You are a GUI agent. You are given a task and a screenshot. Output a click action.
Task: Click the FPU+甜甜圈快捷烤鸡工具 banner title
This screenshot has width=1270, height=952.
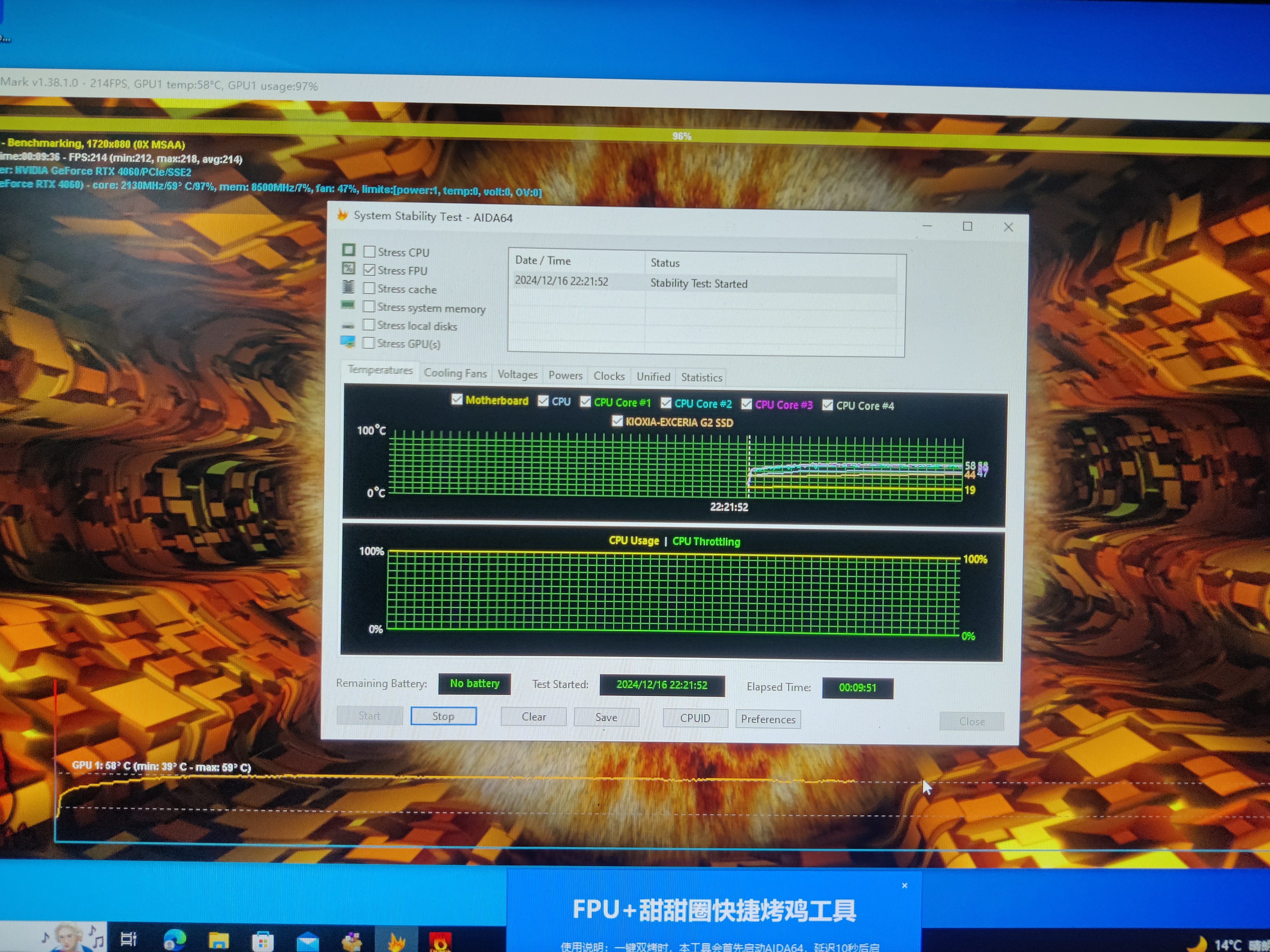tap(714, 911)
